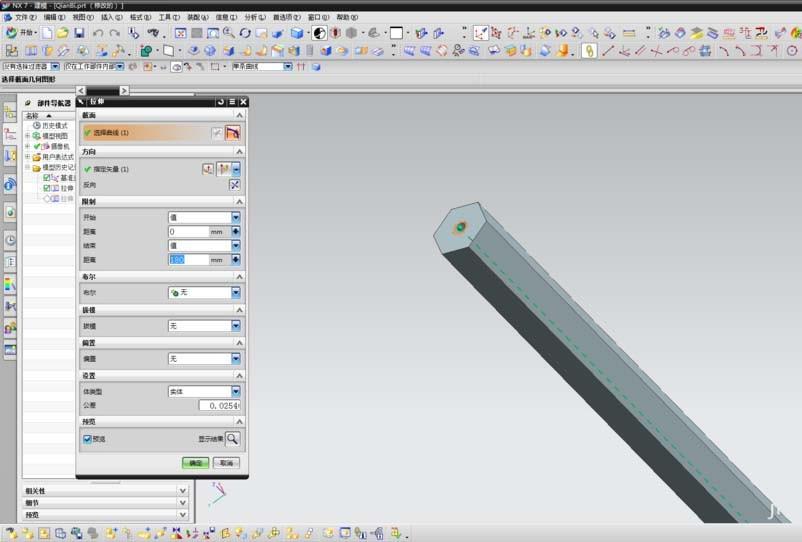Click the sketch section curve icon
This screenshot has width=802, height=542.
pos(217,133)
